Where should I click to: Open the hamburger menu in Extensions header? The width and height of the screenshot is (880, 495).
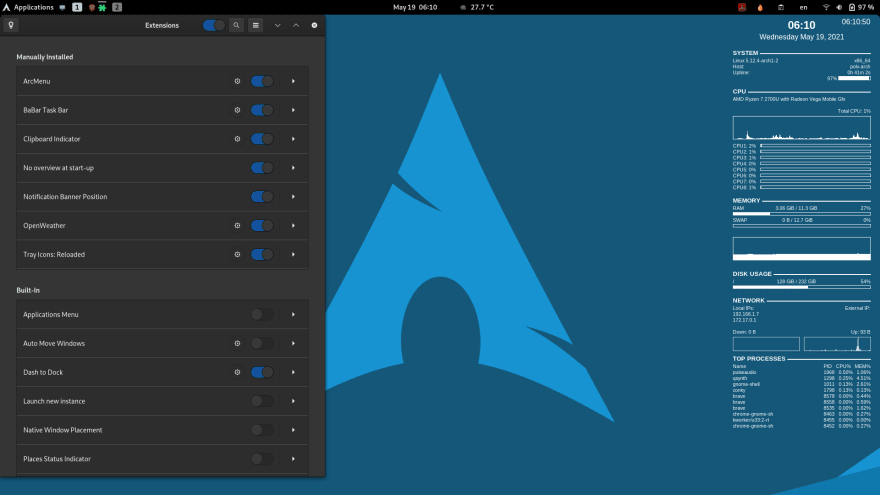click(255, 25)
